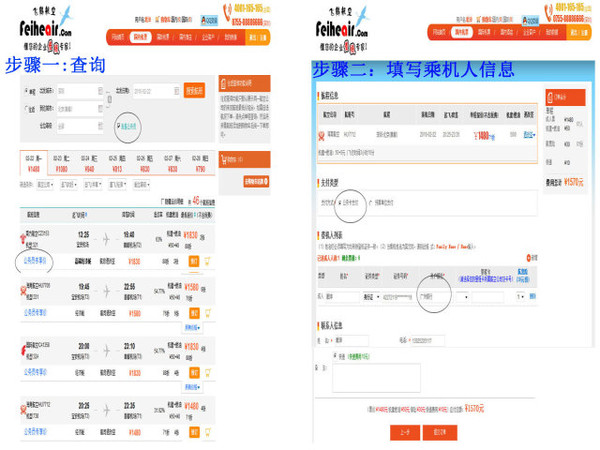Add 19:45 flight to cart icon

pyautogui.click(x=208, y=313)
